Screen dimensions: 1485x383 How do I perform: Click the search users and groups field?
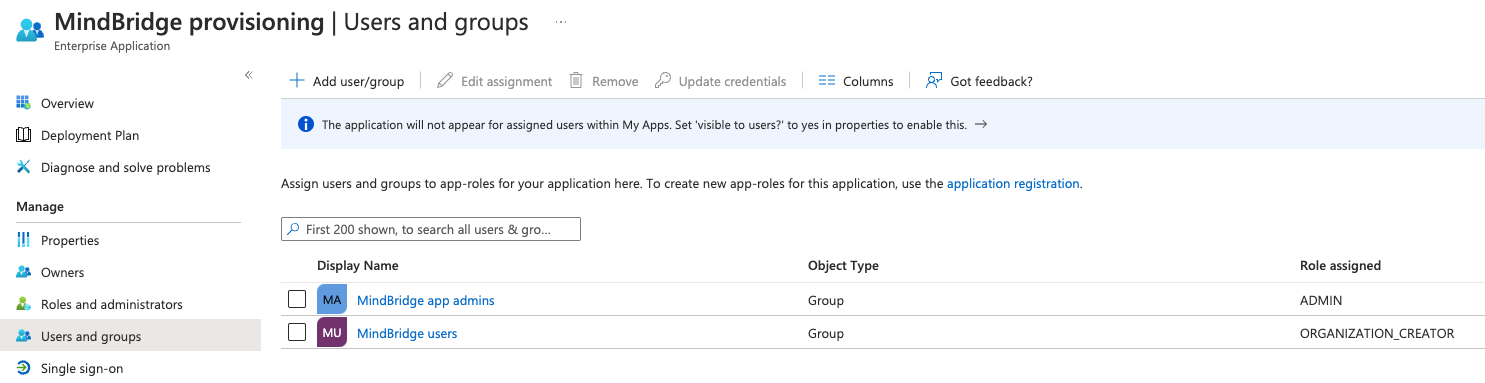pos(431,229)
